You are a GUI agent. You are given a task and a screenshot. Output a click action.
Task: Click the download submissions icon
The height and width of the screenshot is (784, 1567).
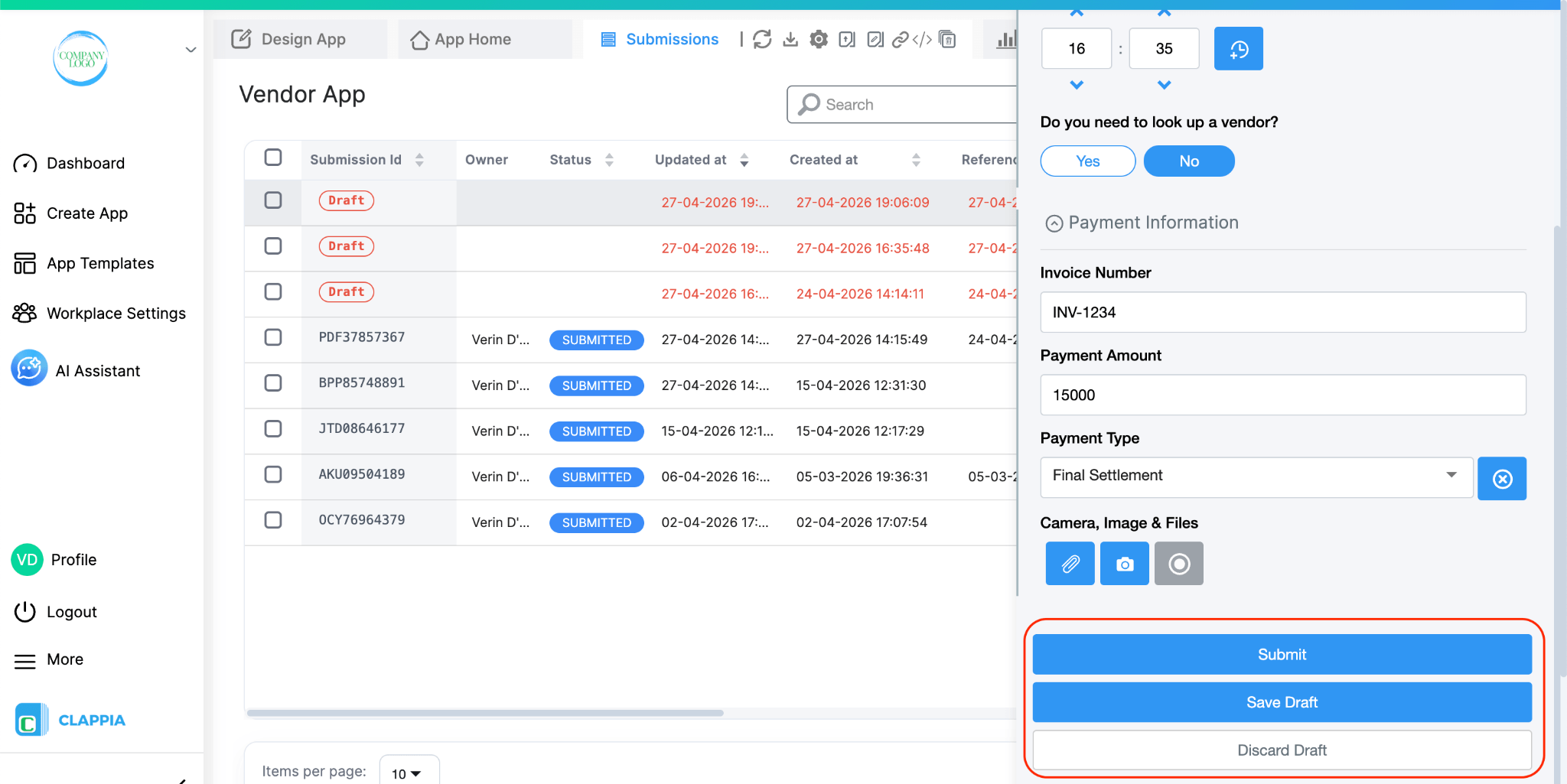pos(790,39)
